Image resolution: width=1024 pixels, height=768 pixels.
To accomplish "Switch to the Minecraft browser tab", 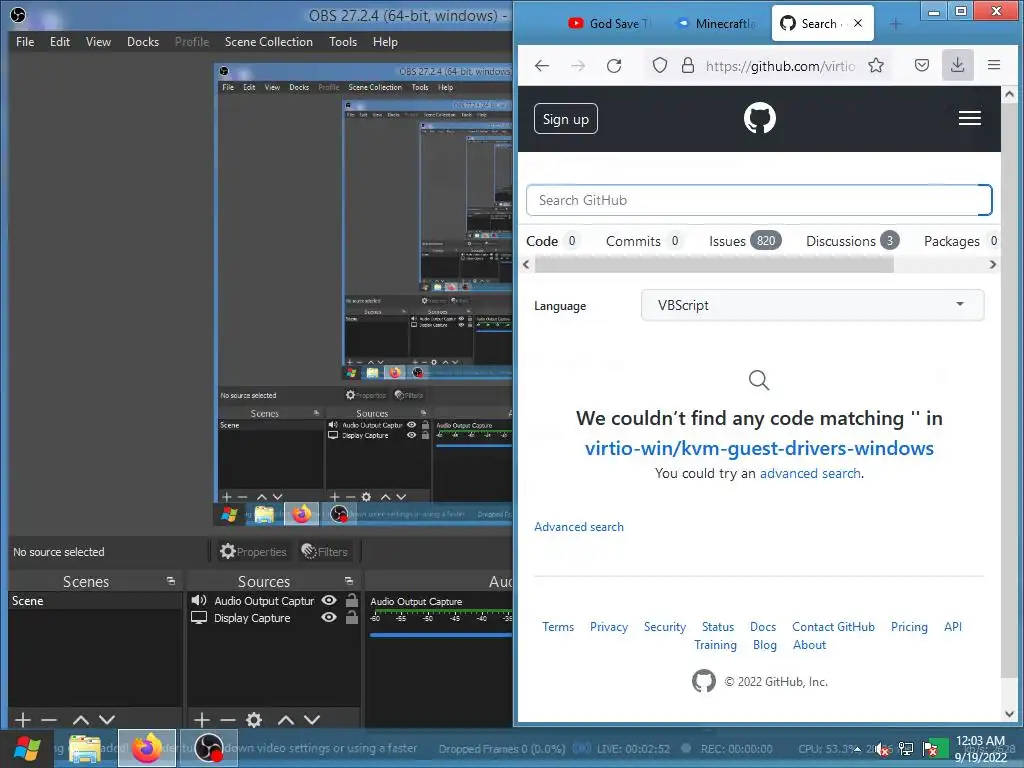I will 717,24.
